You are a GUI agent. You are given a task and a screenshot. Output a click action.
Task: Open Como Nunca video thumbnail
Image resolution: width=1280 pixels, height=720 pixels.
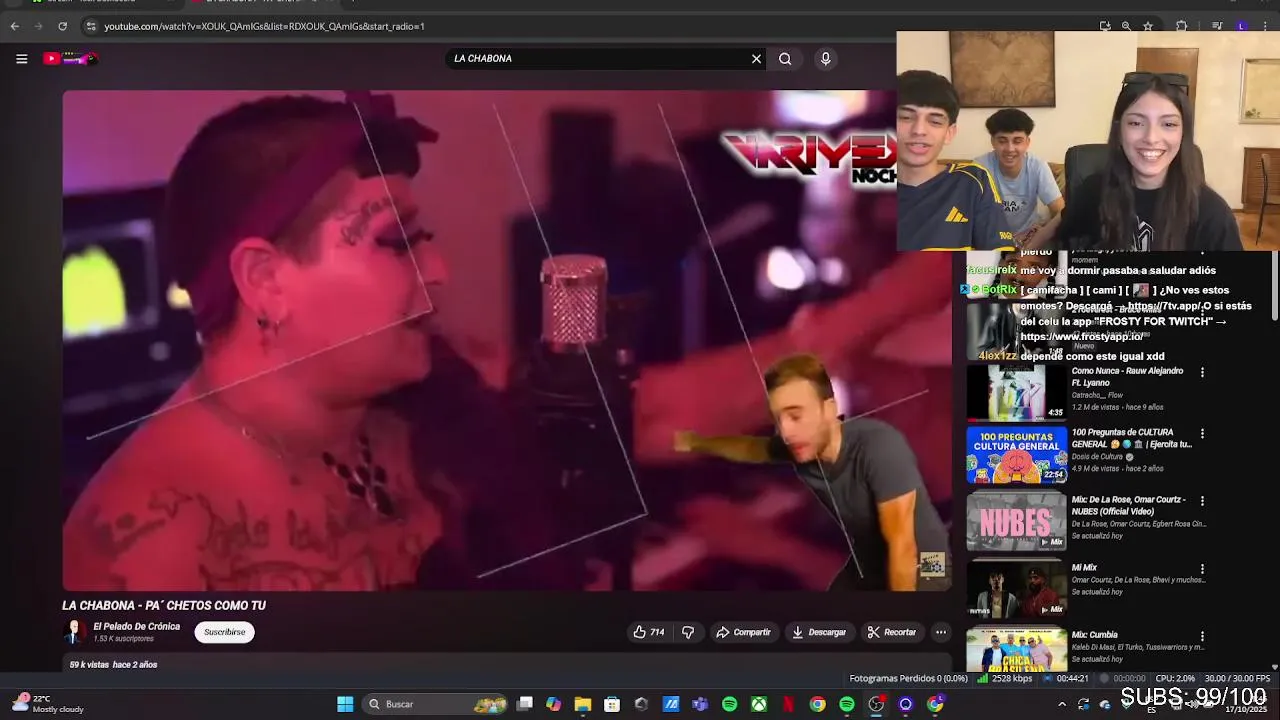click(x=1016, y=392)
